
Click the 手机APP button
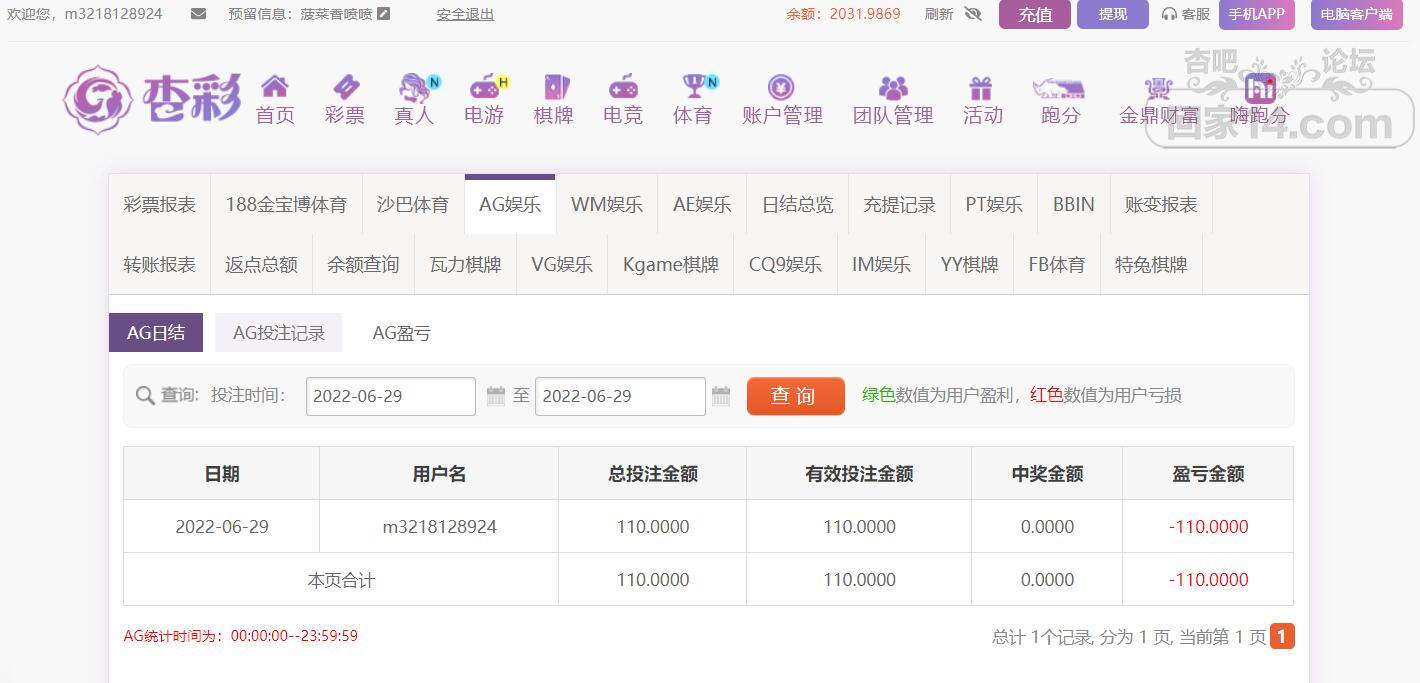pyautogui.click(x=1257, y=14)
